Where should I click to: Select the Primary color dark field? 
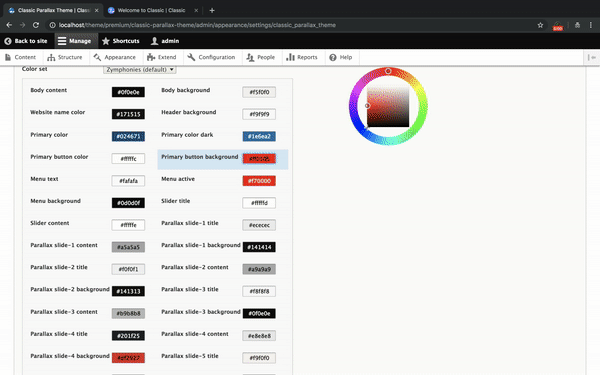tap(259, 136)
